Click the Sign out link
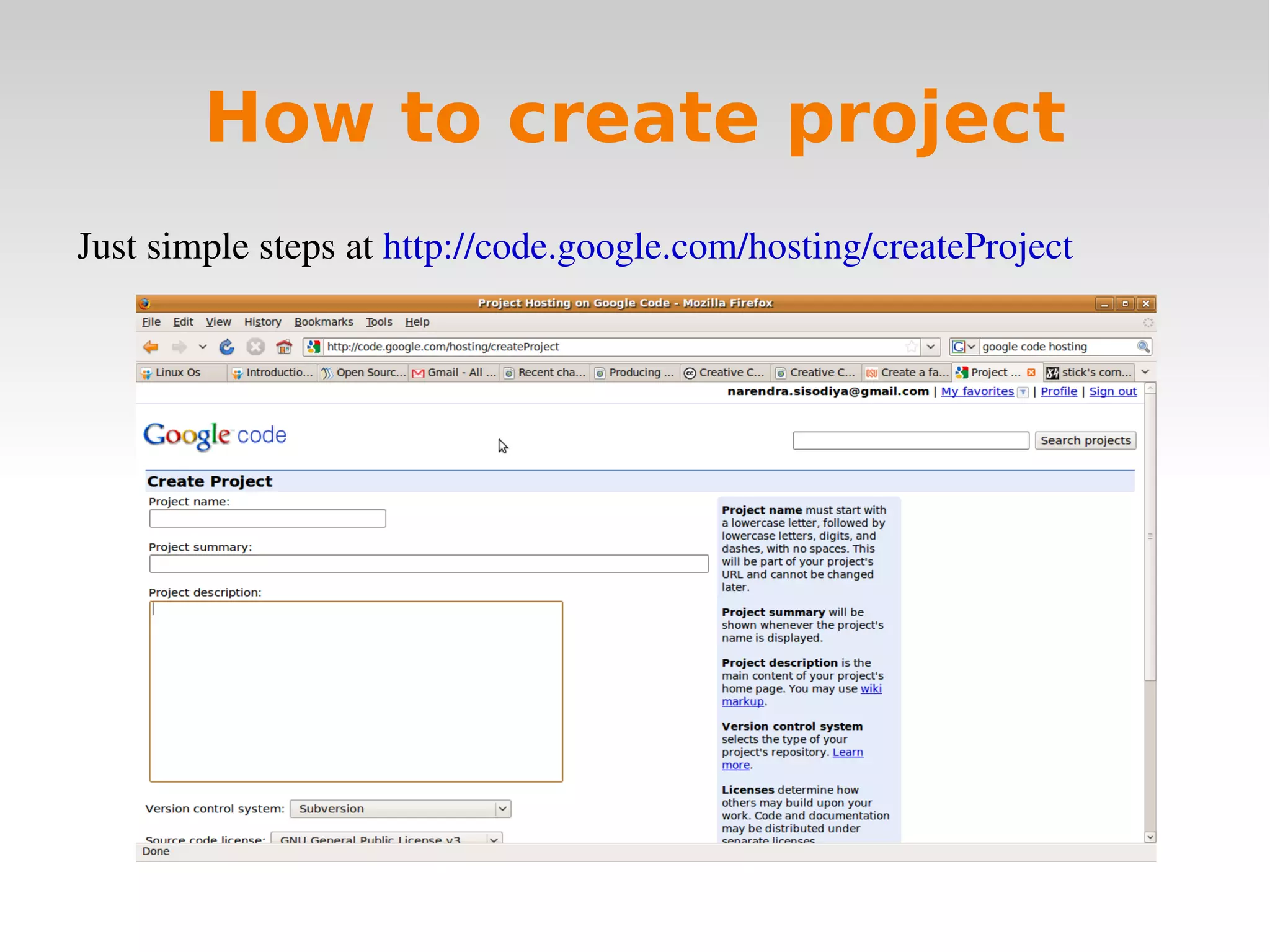 [x=1112, y=391]
